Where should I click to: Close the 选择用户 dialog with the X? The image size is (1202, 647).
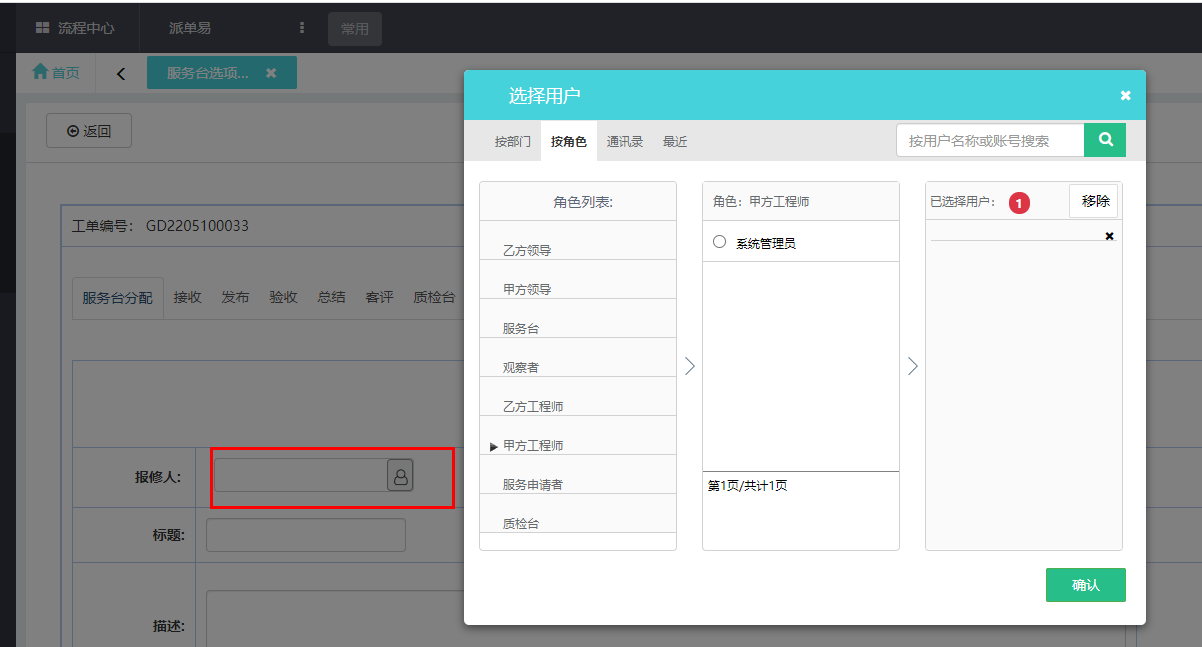pos(1125,96)
